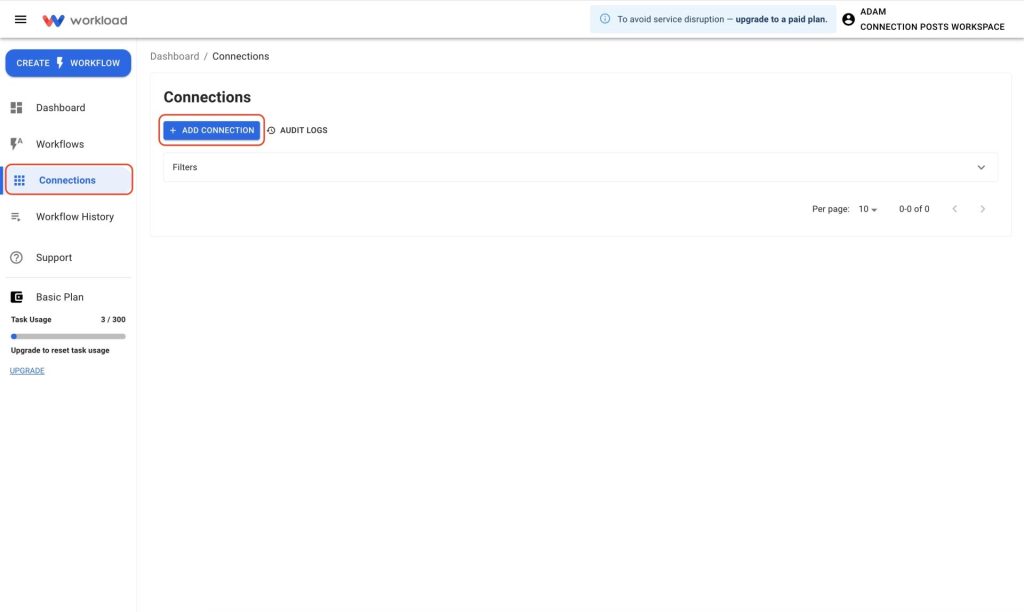Click the Dashboard breadcrumb link
This screenshot has width=1024, height=612.
coord(174,56)
